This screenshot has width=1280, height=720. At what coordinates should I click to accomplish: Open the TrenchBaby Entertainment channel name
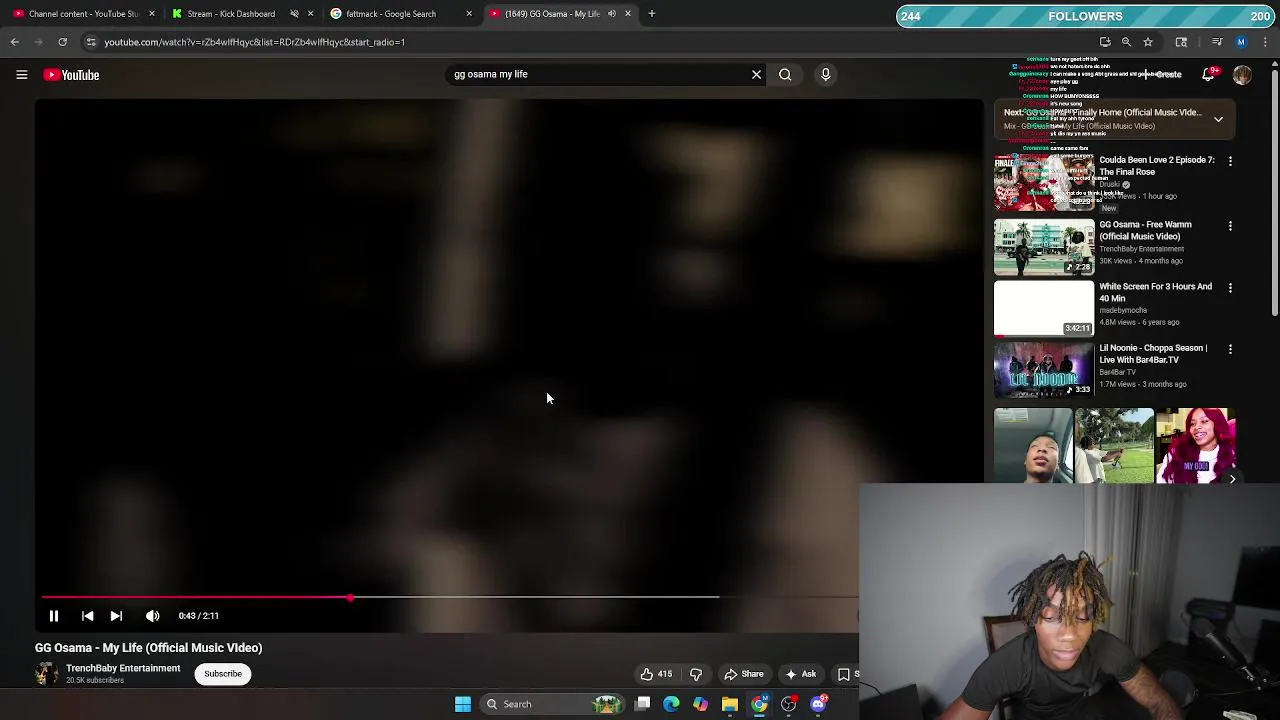click(x=123, y=668)
